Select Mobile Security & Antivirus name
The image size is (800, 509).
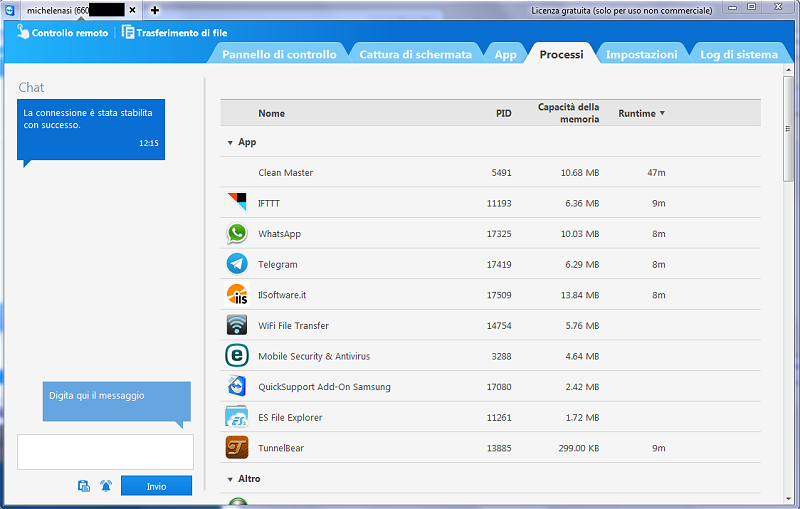314,356
